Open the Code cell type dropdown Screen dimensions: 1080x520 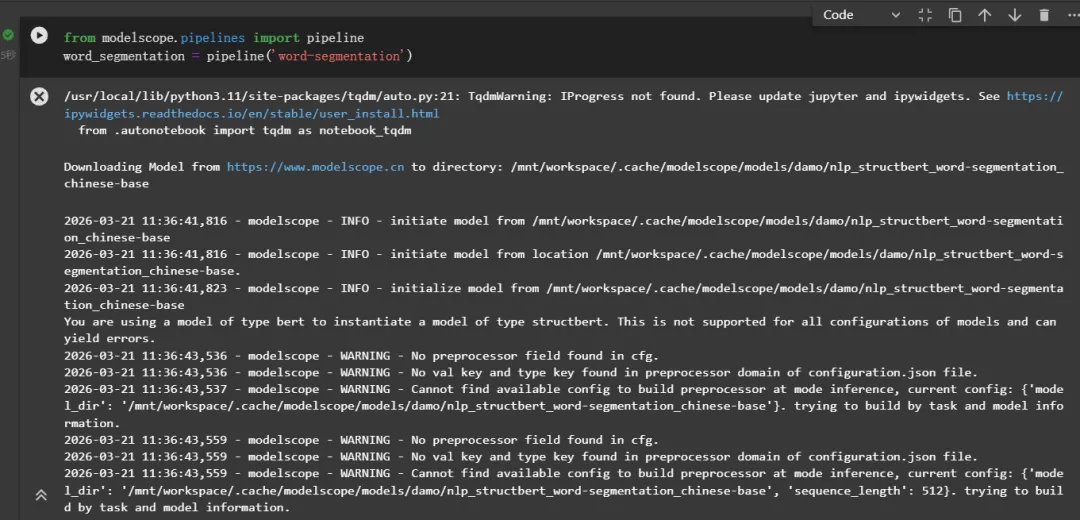click(860, 15)
